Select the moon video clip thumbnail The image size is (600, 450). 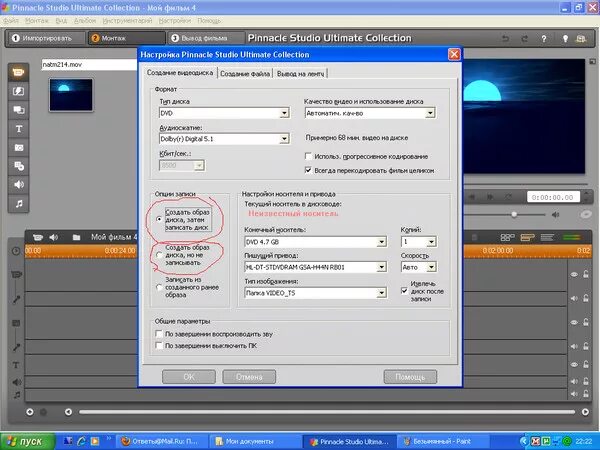coord(71,95)
